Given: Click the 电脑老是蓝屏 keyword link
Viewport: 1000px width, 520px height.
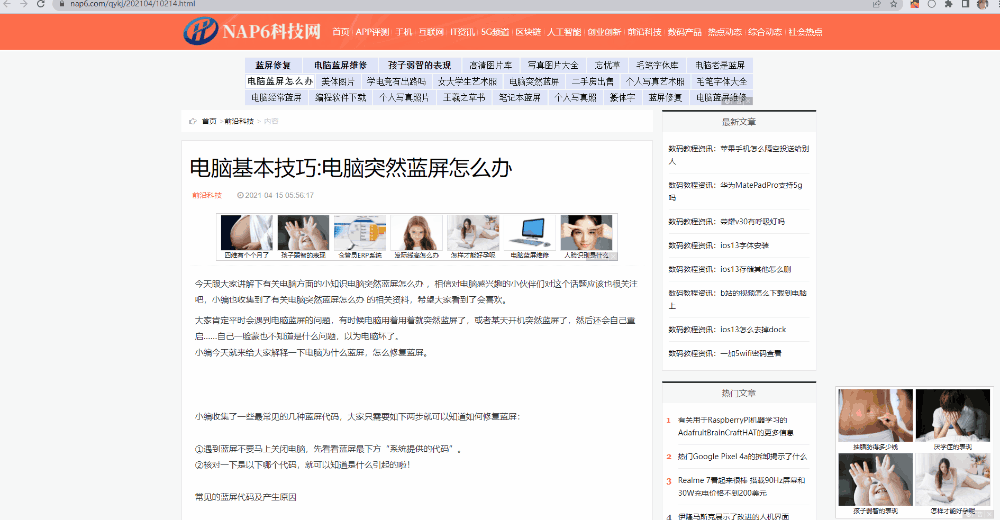Looking at the screenshot, I should (720, 65).
